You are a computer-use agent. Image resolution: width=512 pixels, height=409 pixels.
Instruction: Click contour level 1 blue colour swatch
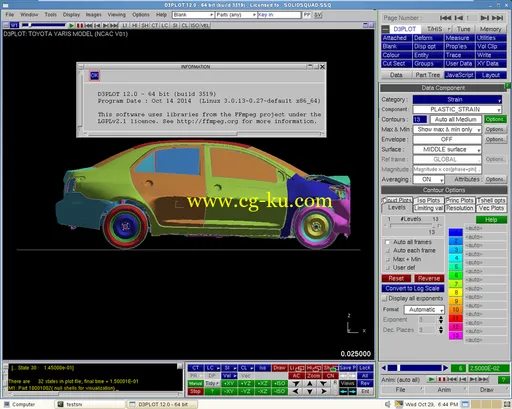tap(455, 232)
